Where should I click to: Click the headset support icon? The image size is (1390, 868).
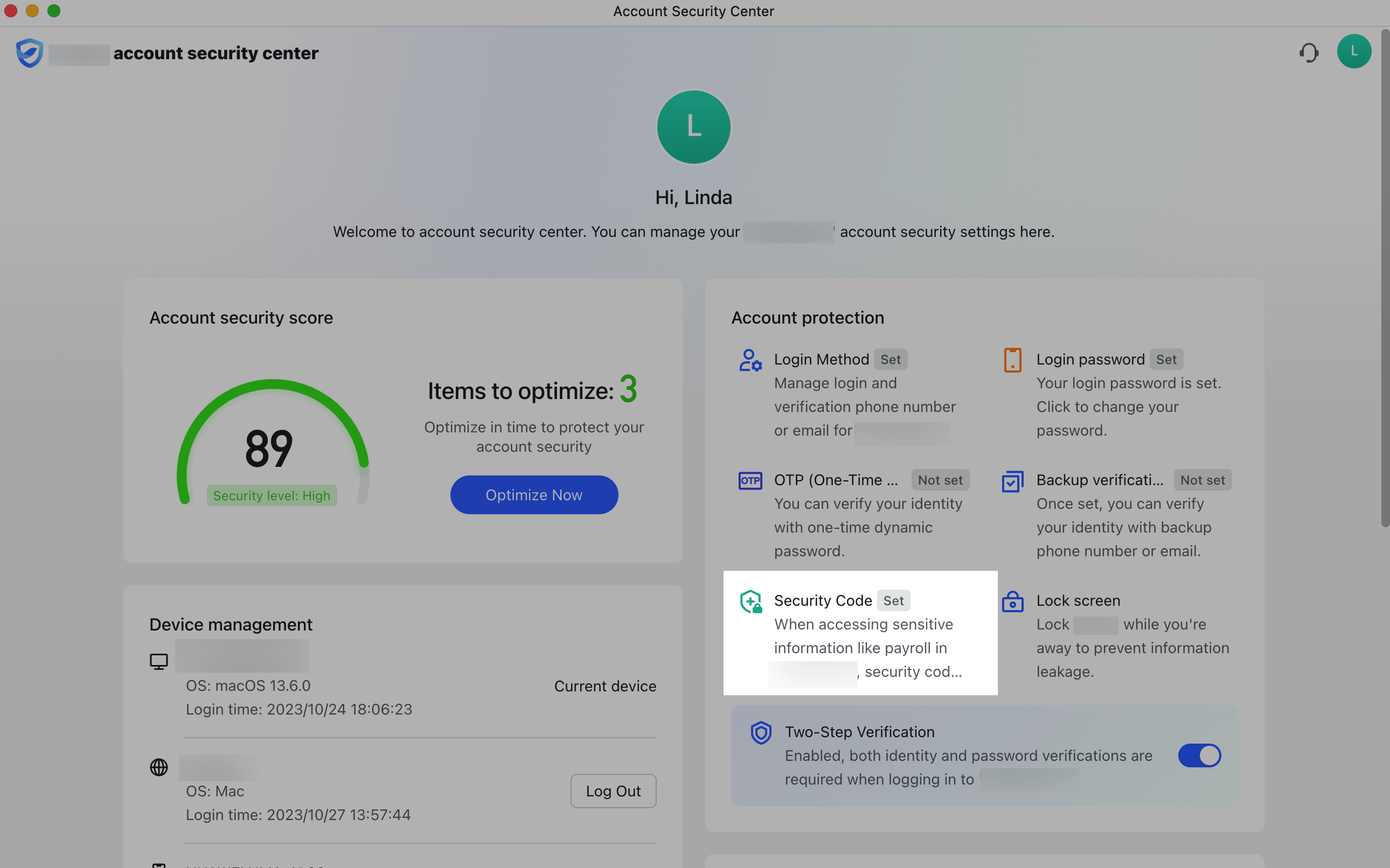click(1309, 52)
